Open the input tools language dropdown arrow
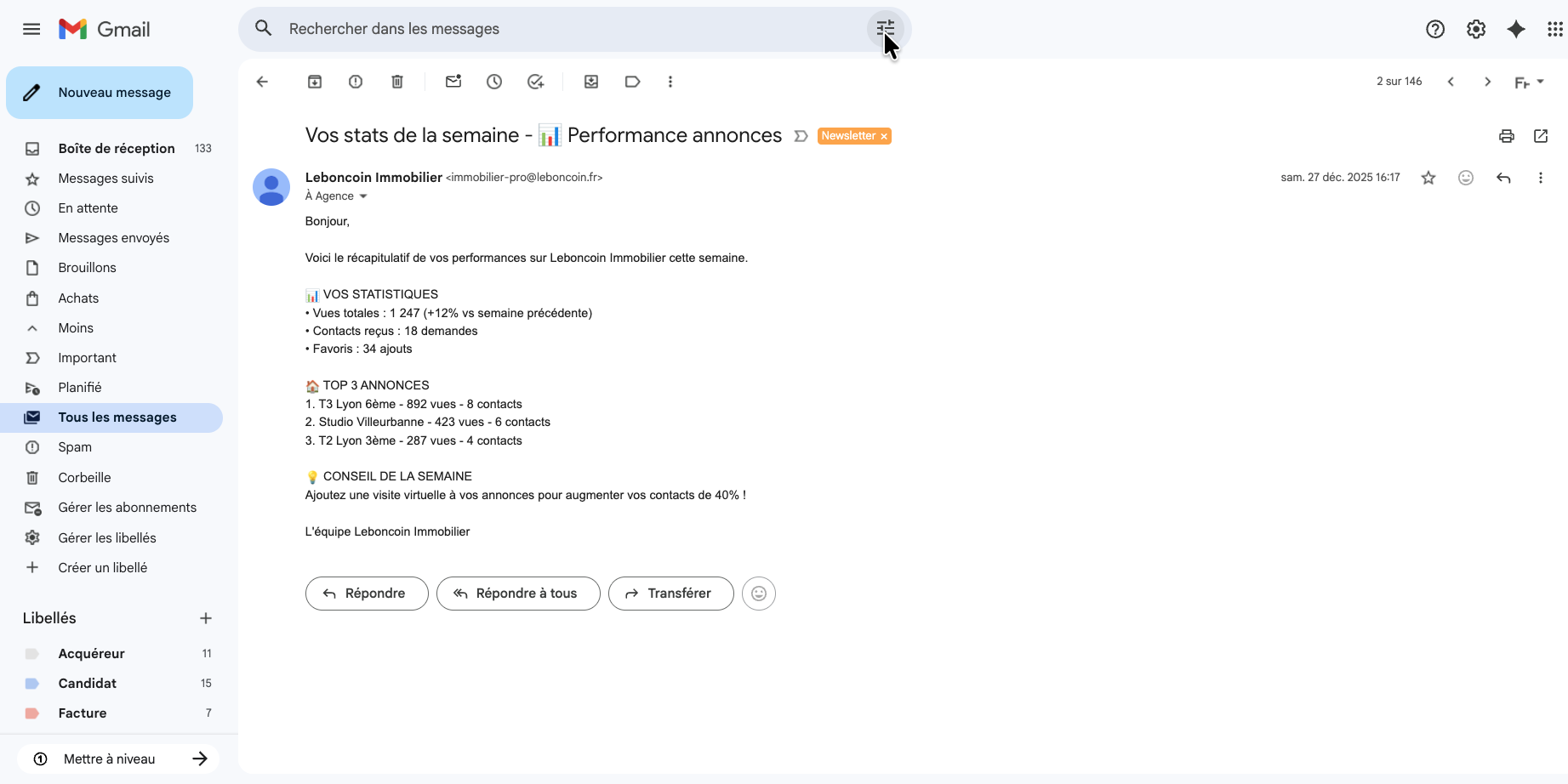This screenshot has width=1568, height=784. coord(1541,82)
